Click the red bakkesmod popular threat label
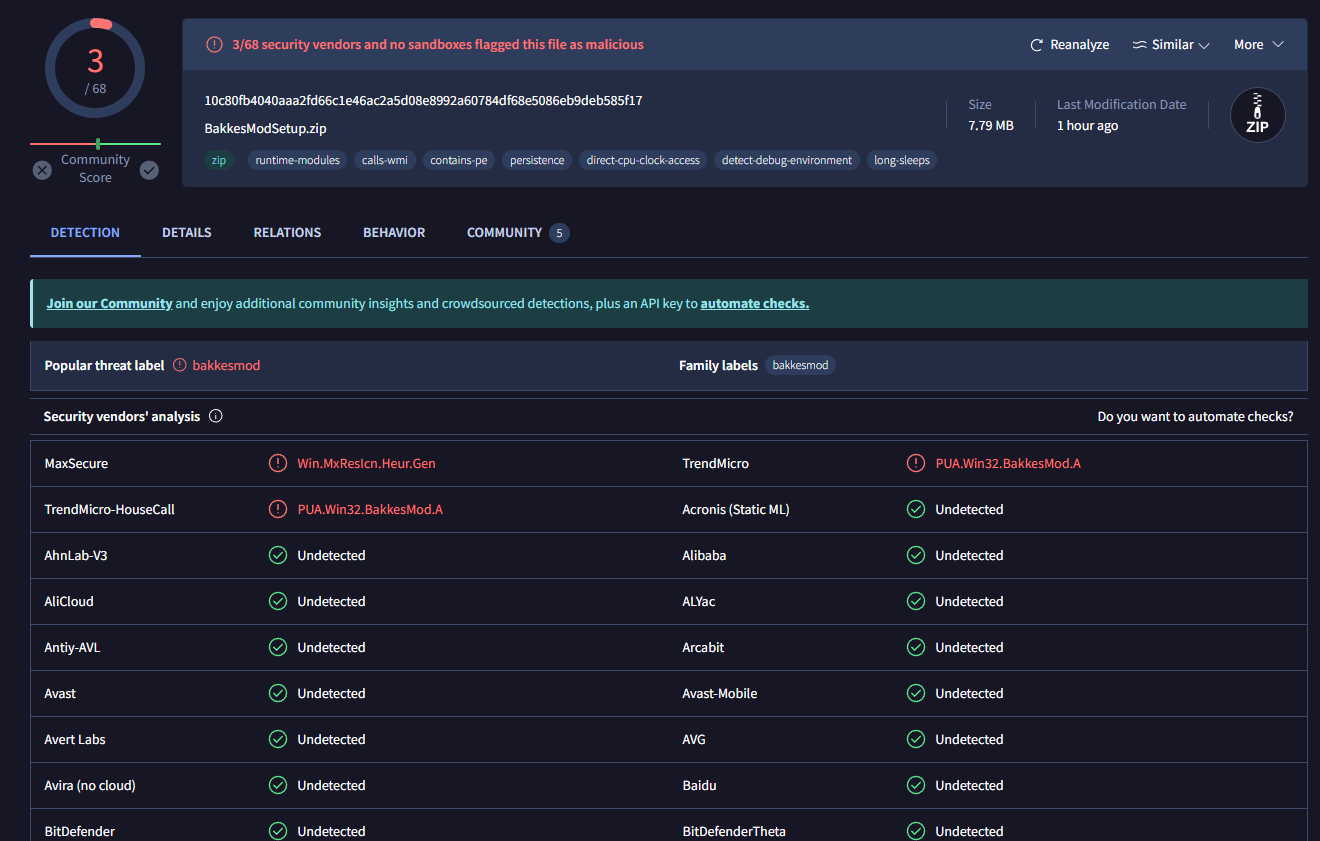1320x841 pixels. (226, 365)
